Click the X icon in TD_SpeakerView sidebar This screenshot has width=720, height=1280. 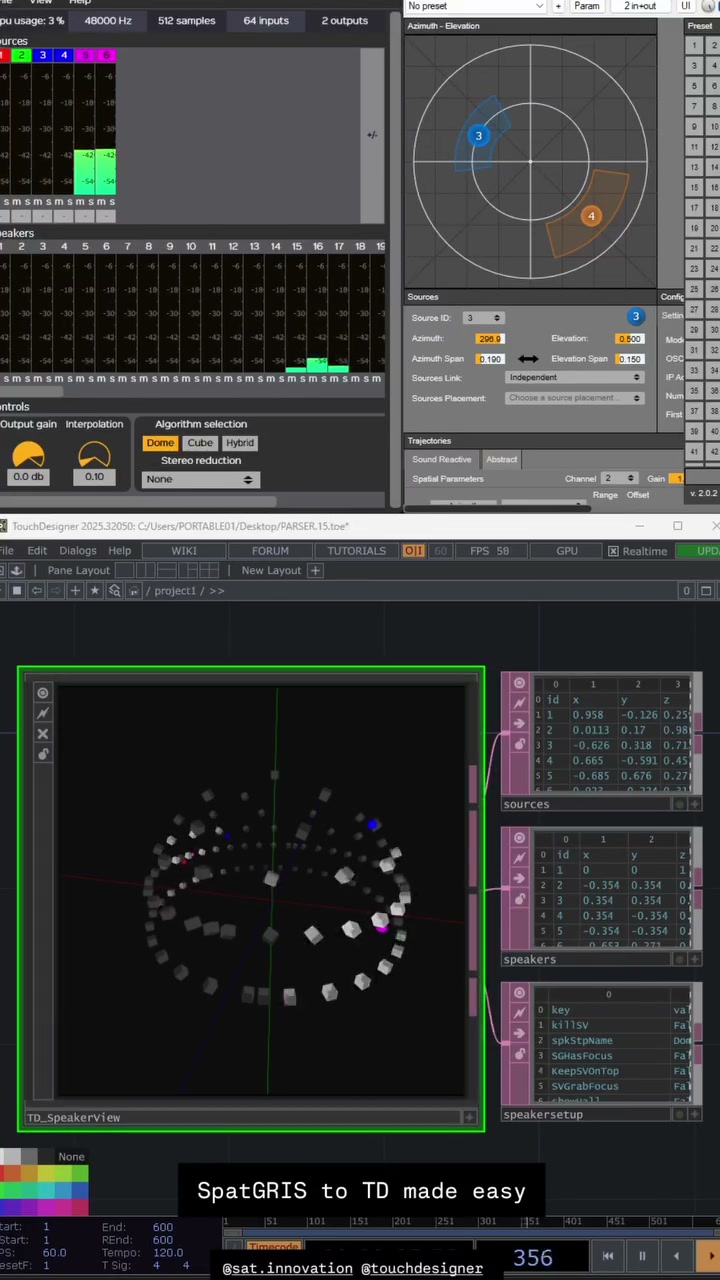[43, 734]
